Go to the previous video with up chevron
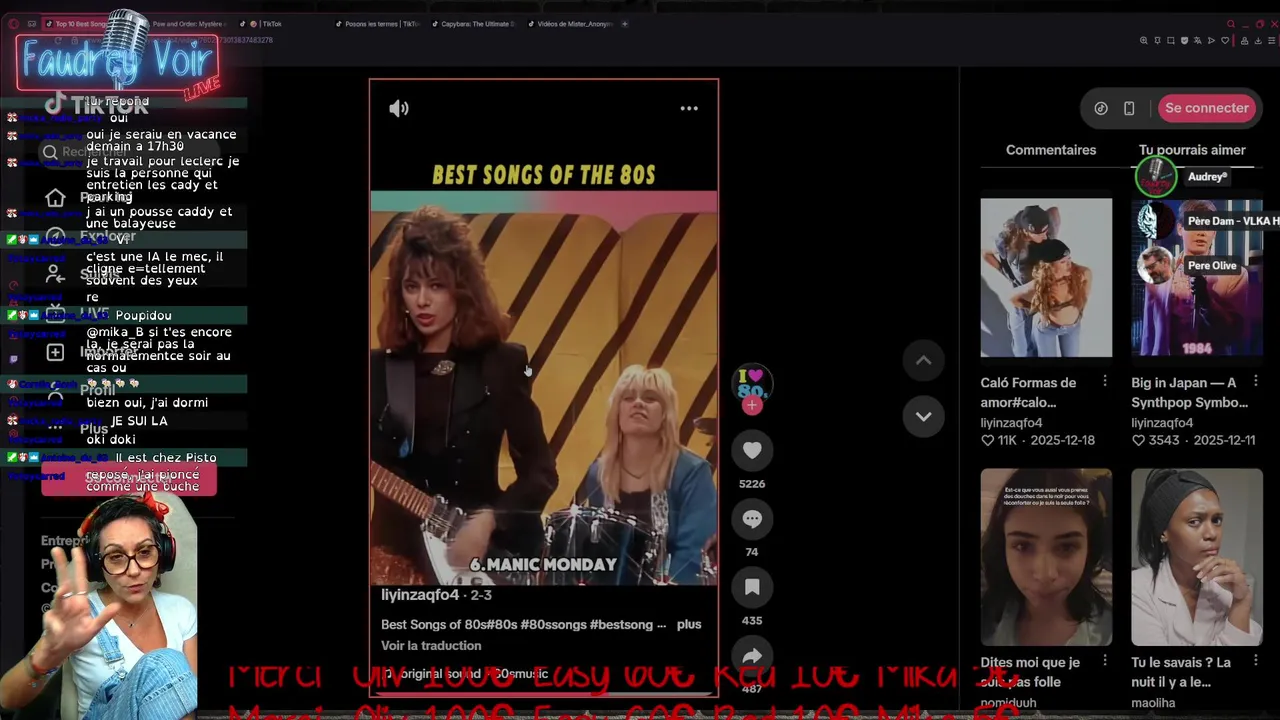Screen dimensions: 1280x720 [924, 360]
